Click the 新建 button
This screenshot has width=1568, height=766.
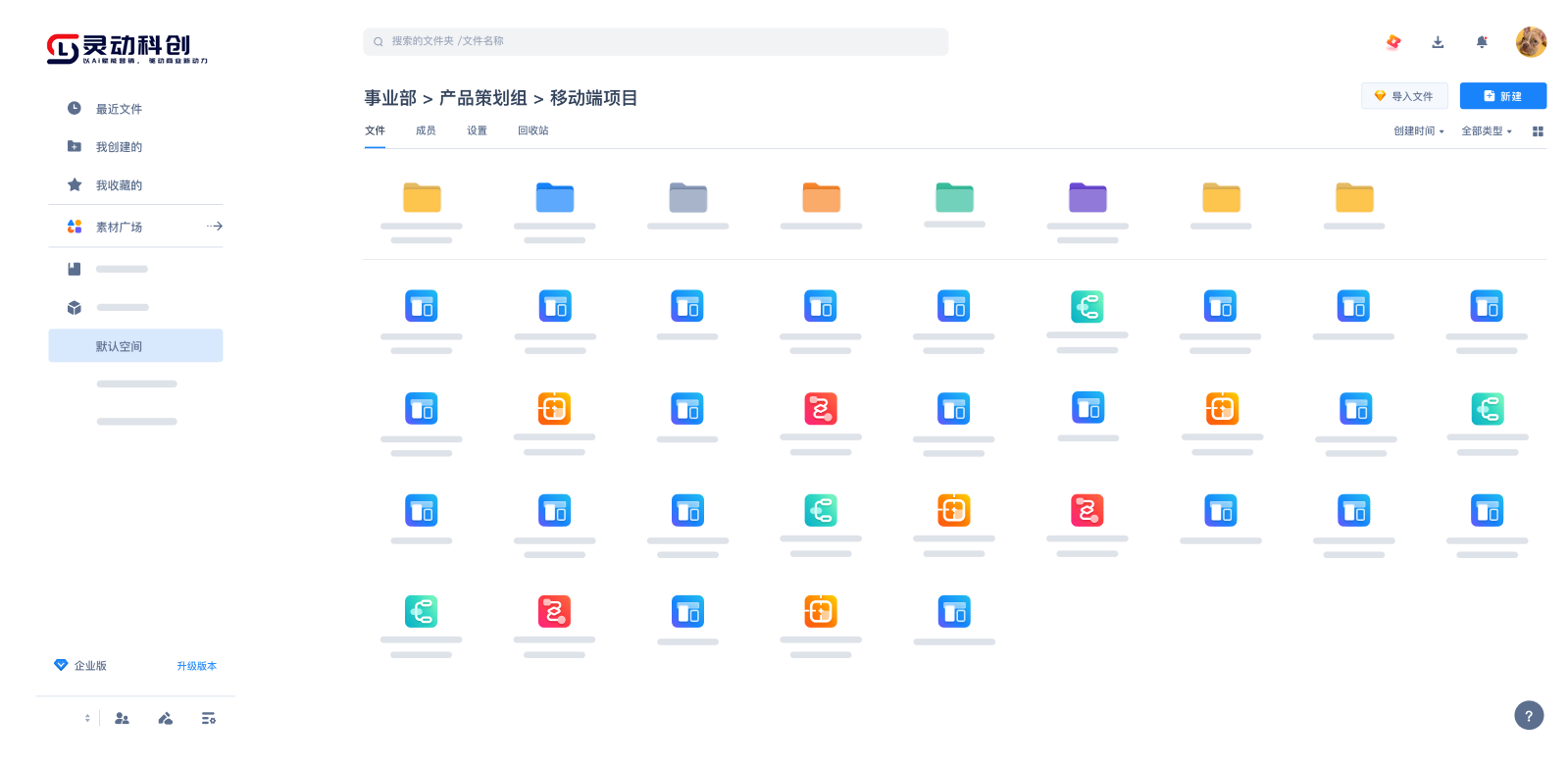1502,96
